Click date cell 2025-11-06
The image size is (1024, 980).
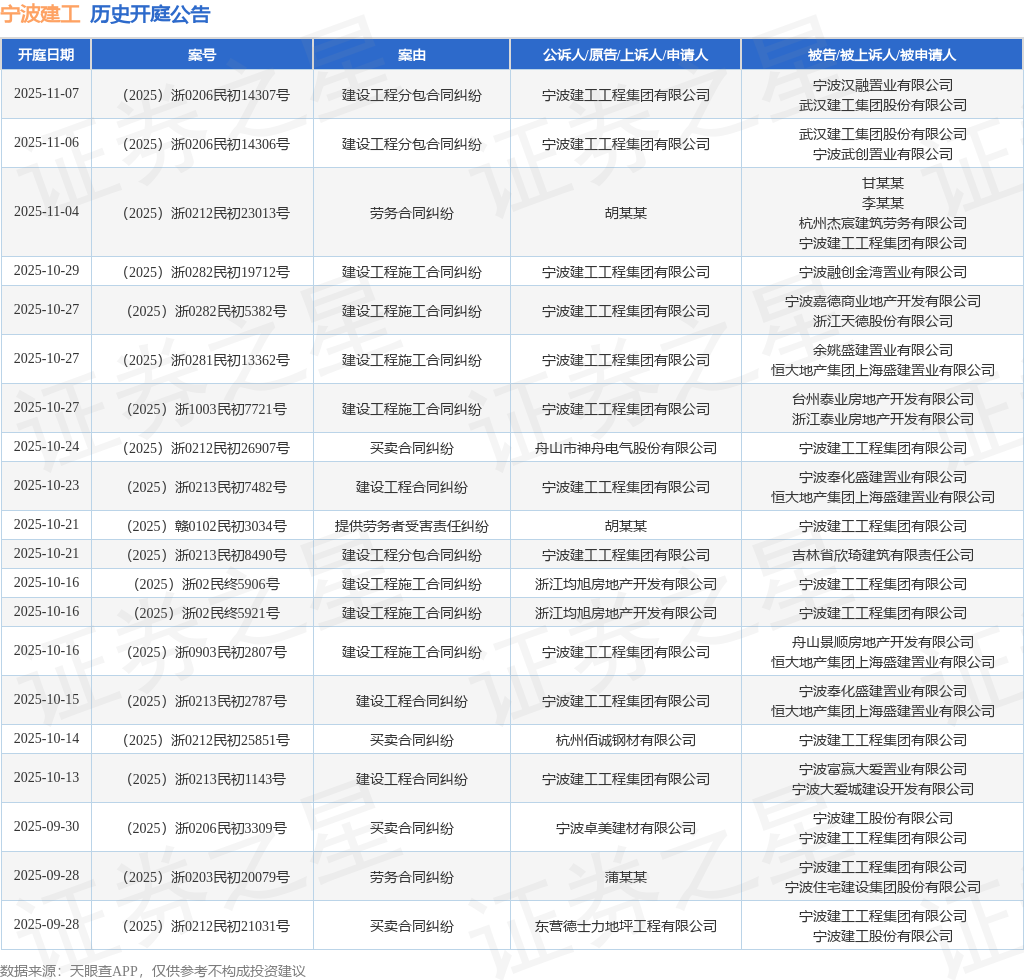point(46,142)
